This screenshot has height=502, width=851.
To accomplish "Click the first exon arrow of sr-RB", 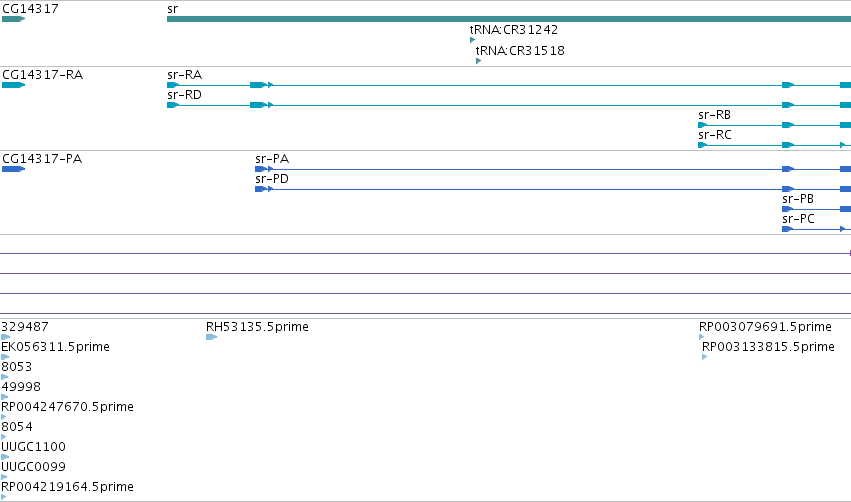I will [703, 125].
